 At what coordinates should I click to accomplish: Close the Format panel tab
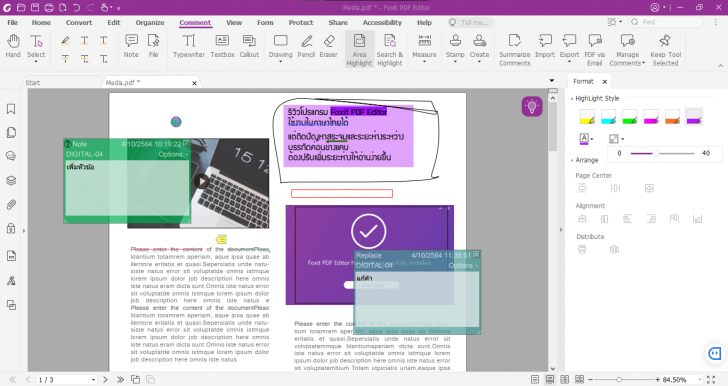[605, 82]
